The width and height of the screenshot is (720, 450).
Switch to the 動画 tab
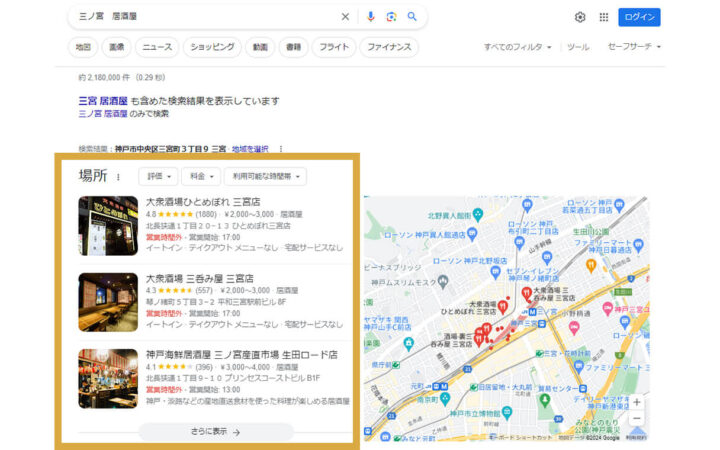(260, 47)
